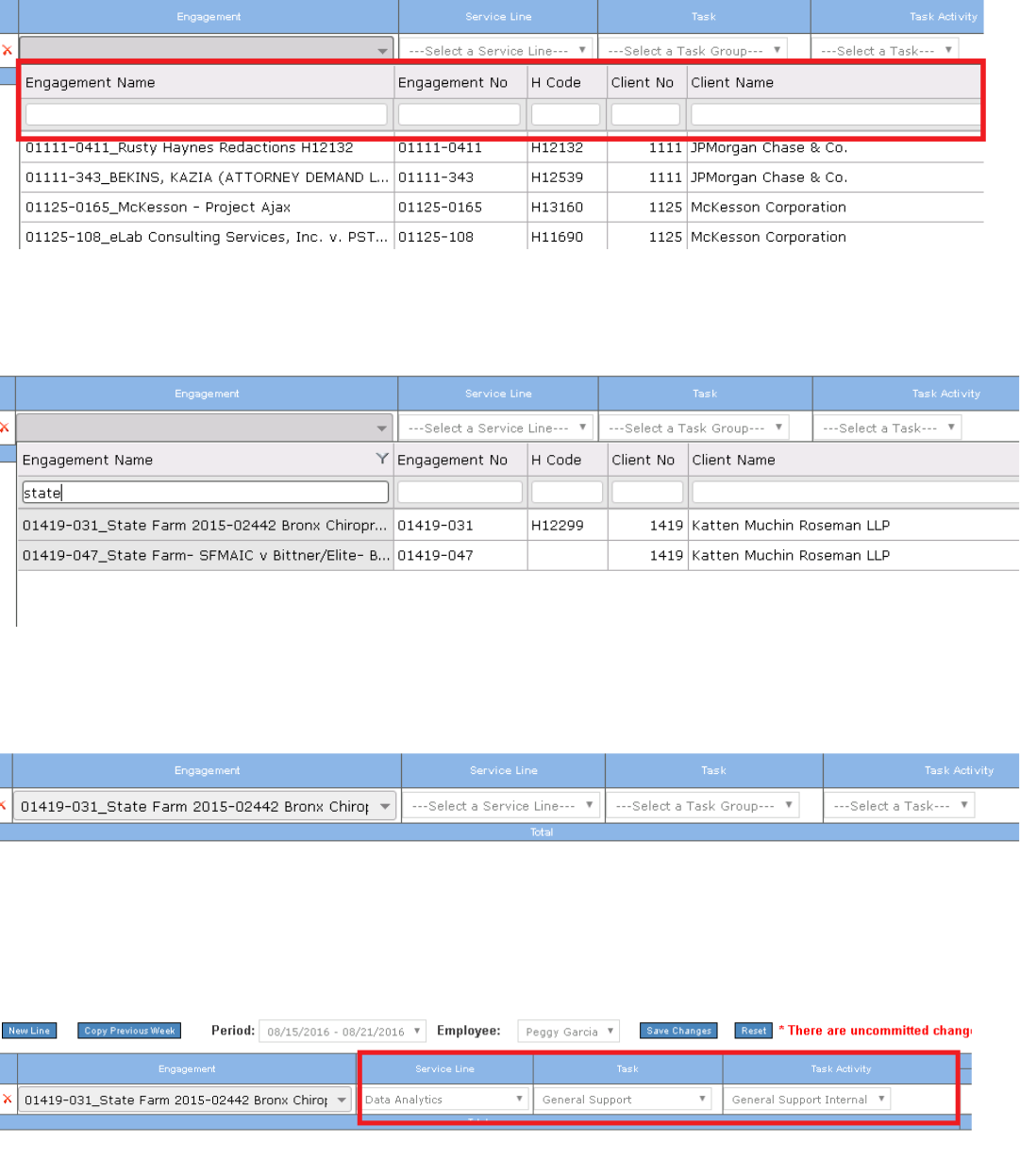Click the Client Name filter above JPMorgan Chase & Co.

836,114
